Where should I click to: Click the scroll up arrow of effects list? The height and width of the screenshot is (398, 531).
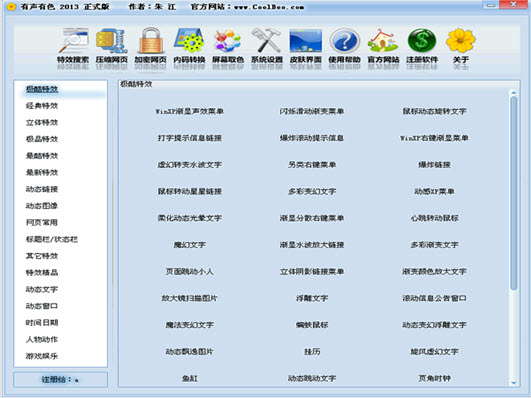[514, 92]
